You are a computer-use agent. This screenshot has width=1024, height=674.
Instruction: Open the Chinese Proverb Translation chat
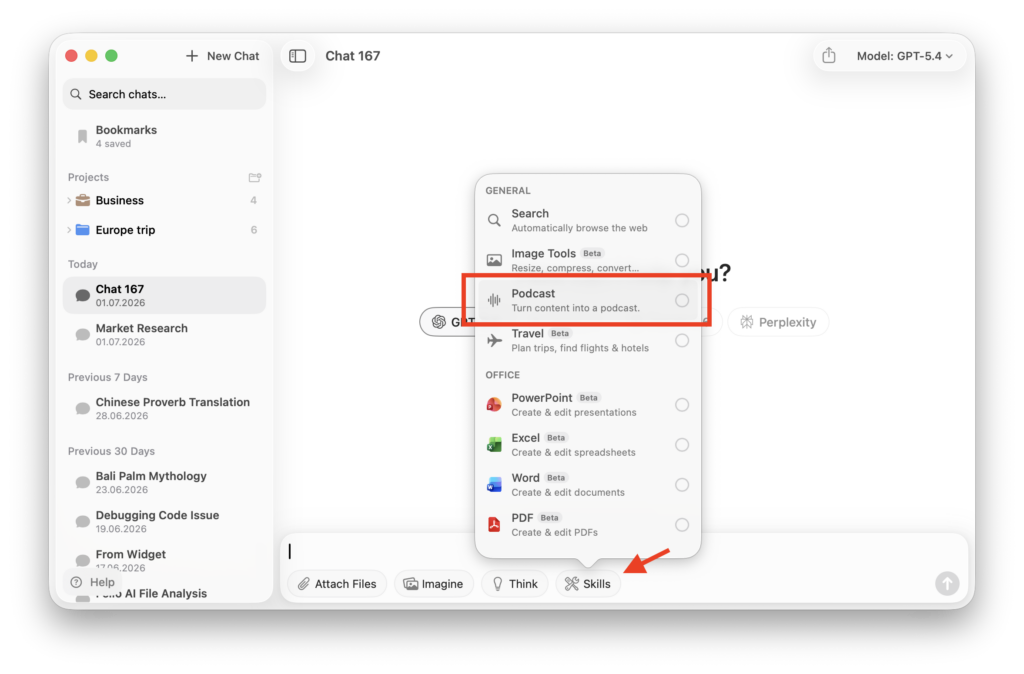(165, 408)
